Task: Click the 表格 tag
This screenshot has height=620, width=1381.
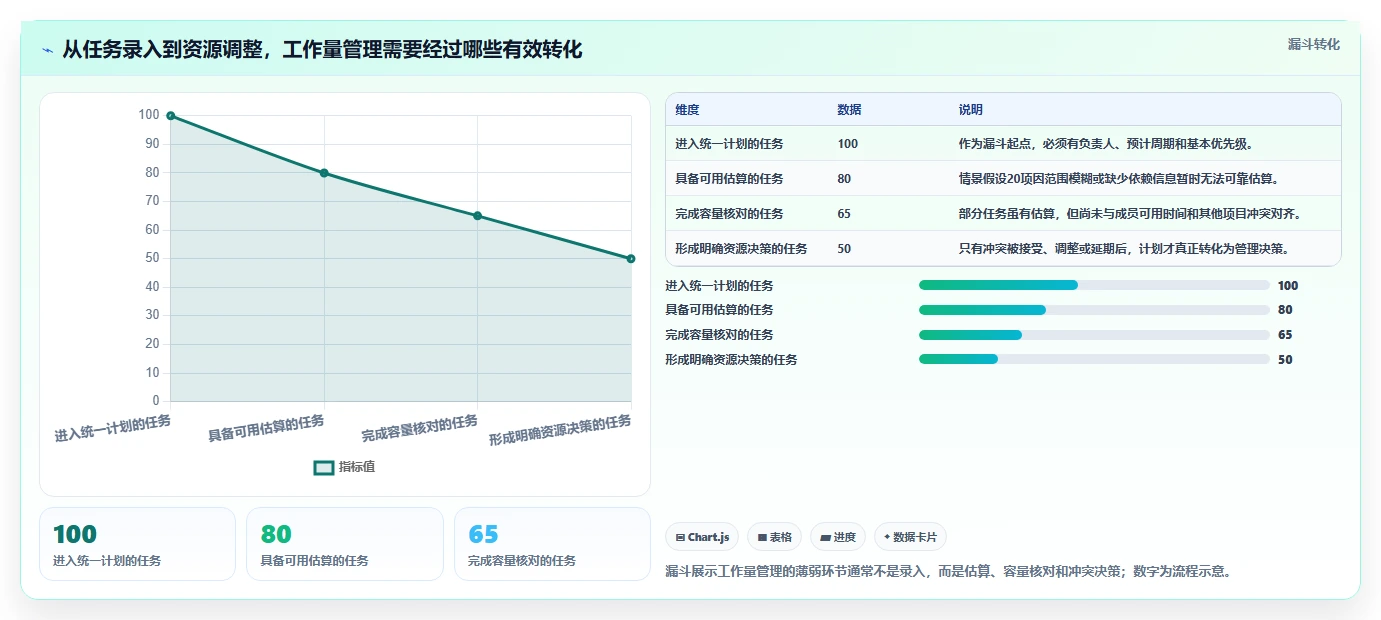Action: pyautogui.click(x=774, y=537)
